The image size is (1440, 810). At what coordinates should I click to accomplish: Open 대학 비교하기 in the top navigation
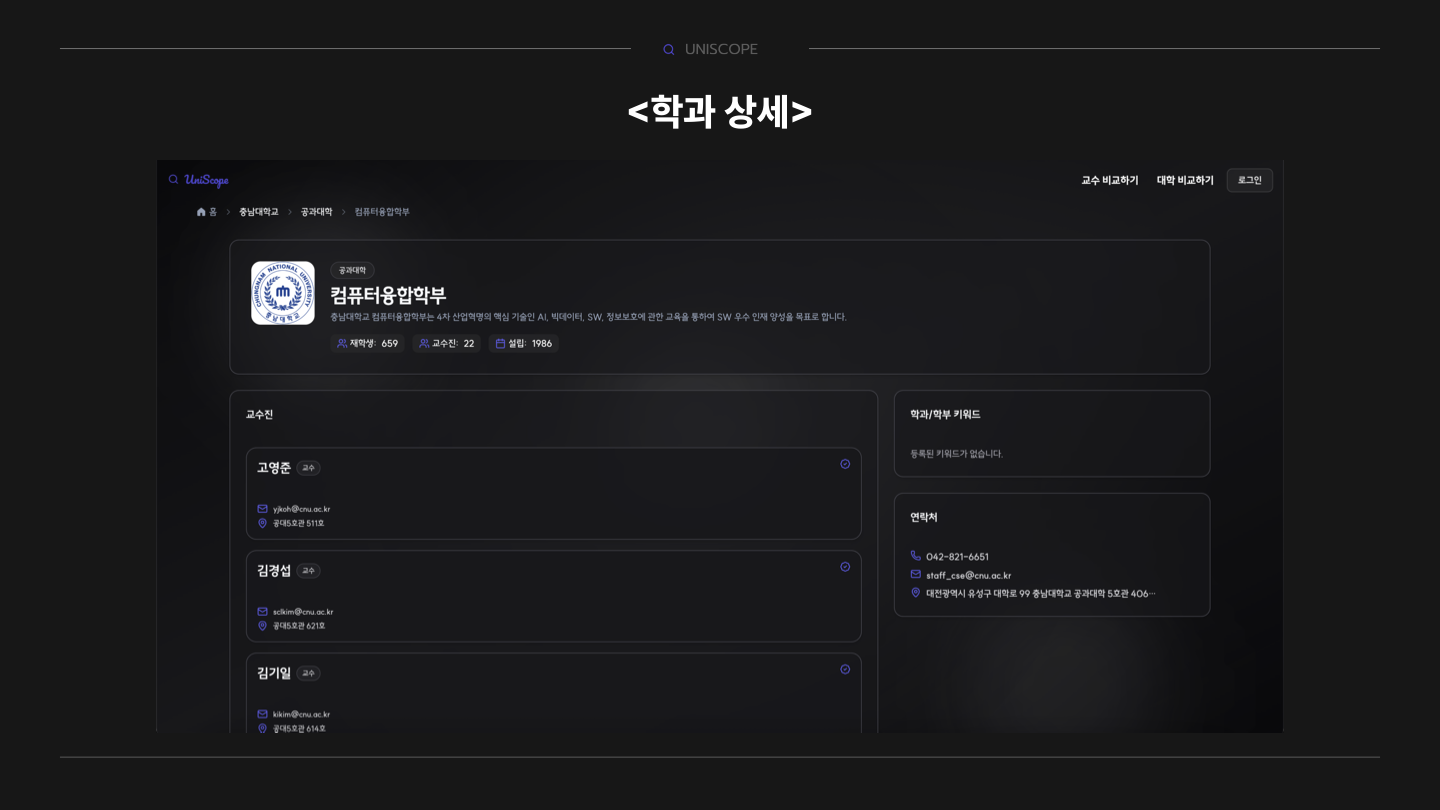tap(1185, 180)
